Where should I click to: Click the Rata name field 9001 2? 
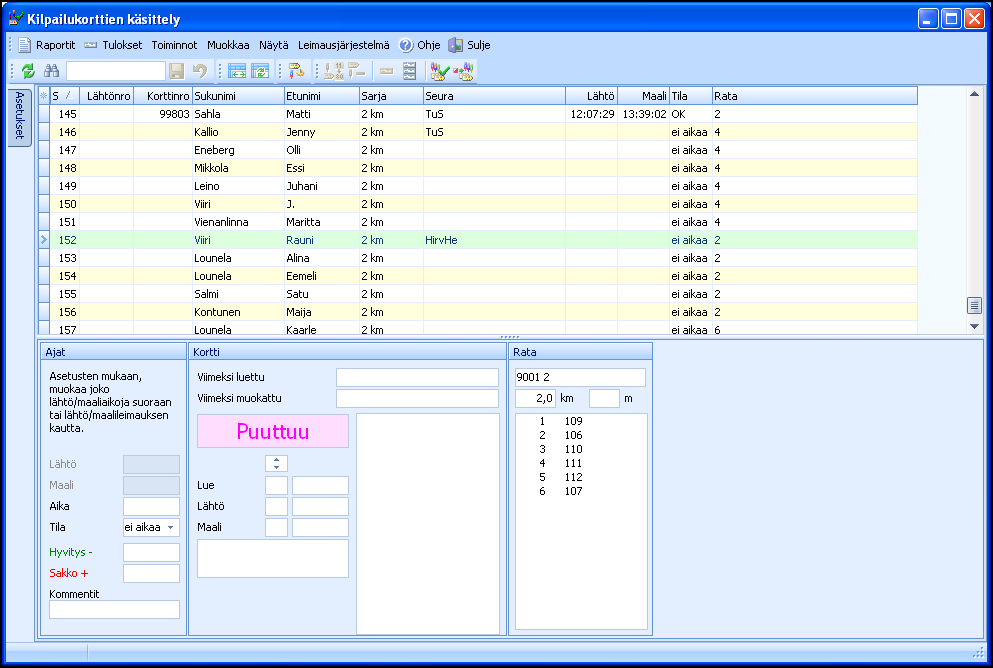tap(580, 377)
